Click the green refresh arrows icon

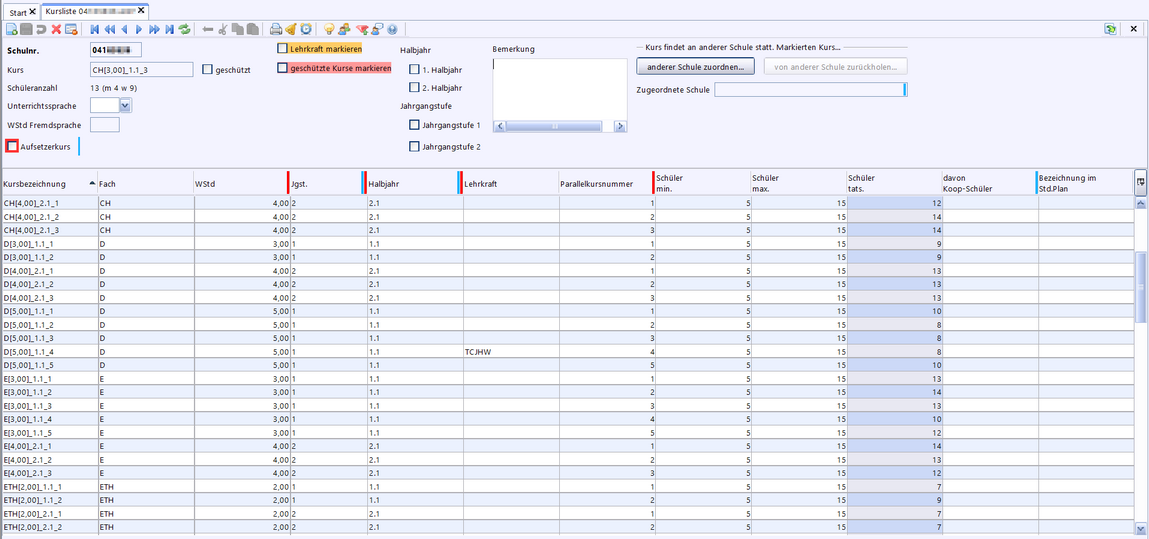click(x=185, y=30)
